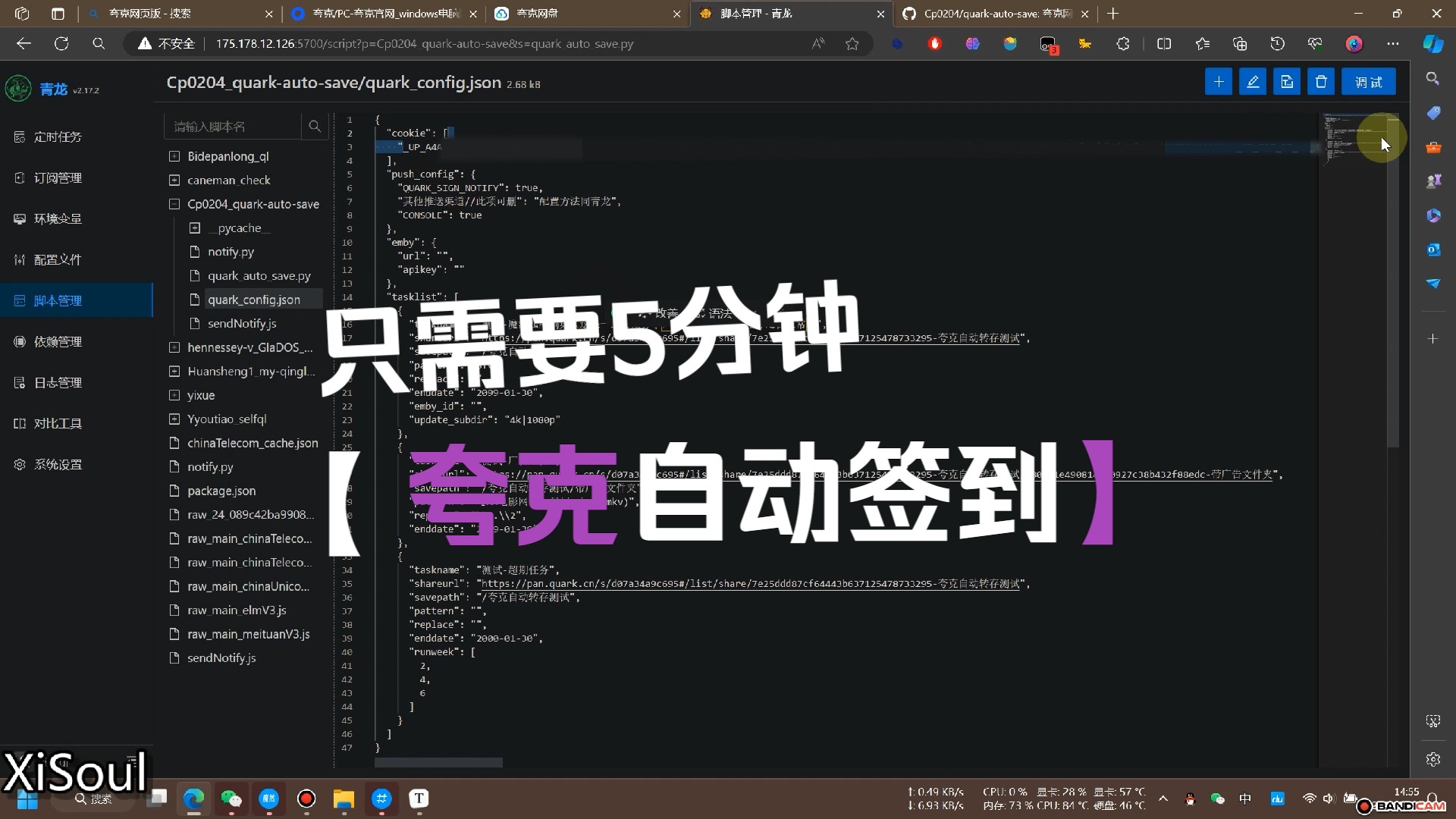
Task: Open 日志管理 in the sidebar
Action: (x=58, y=383)
